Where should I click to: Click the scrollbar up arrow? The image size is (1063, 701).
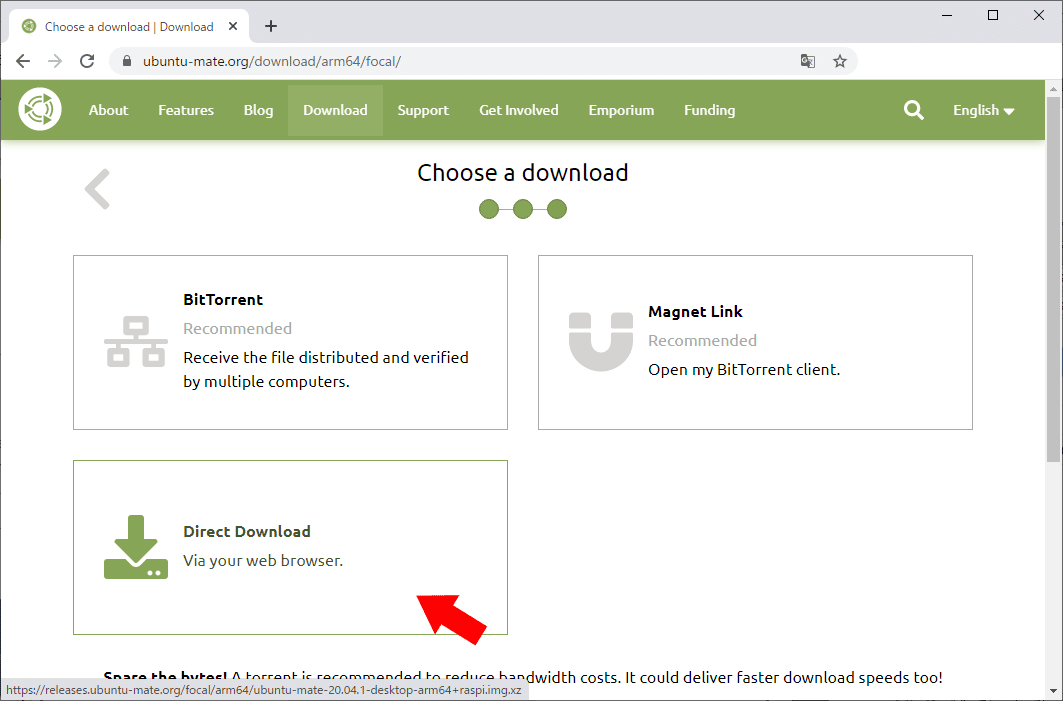tap(1053, 89)
